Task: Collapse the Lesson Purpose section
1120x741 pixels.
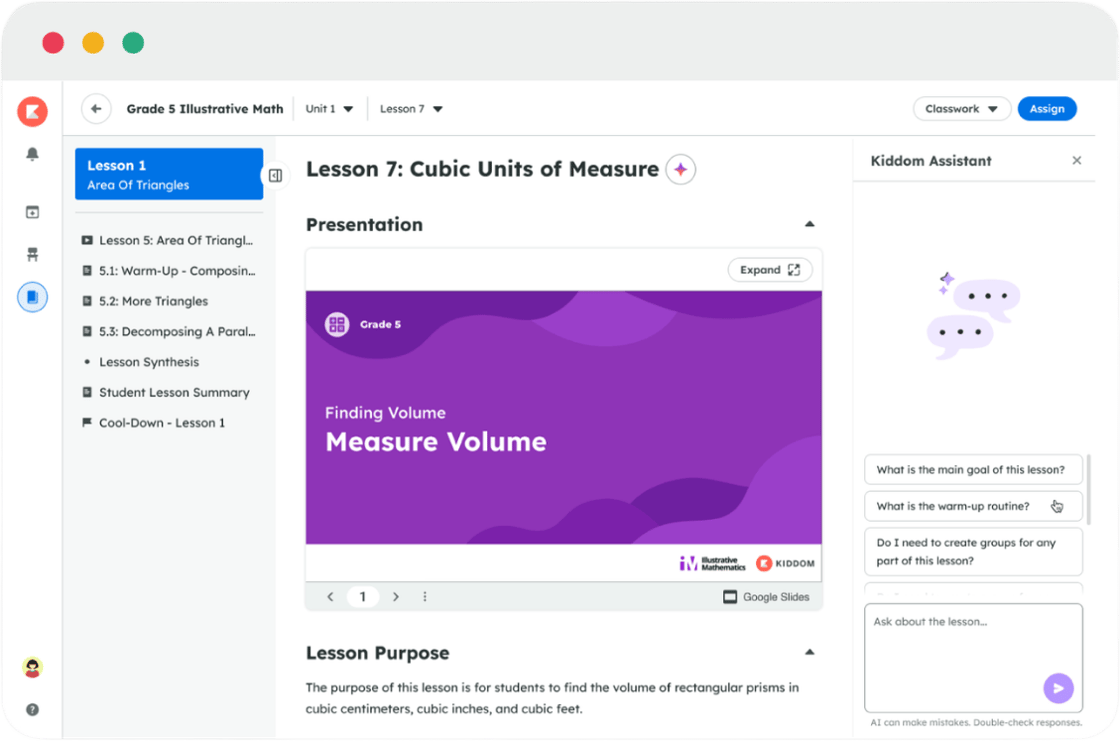Action: [x=809, y=652]
